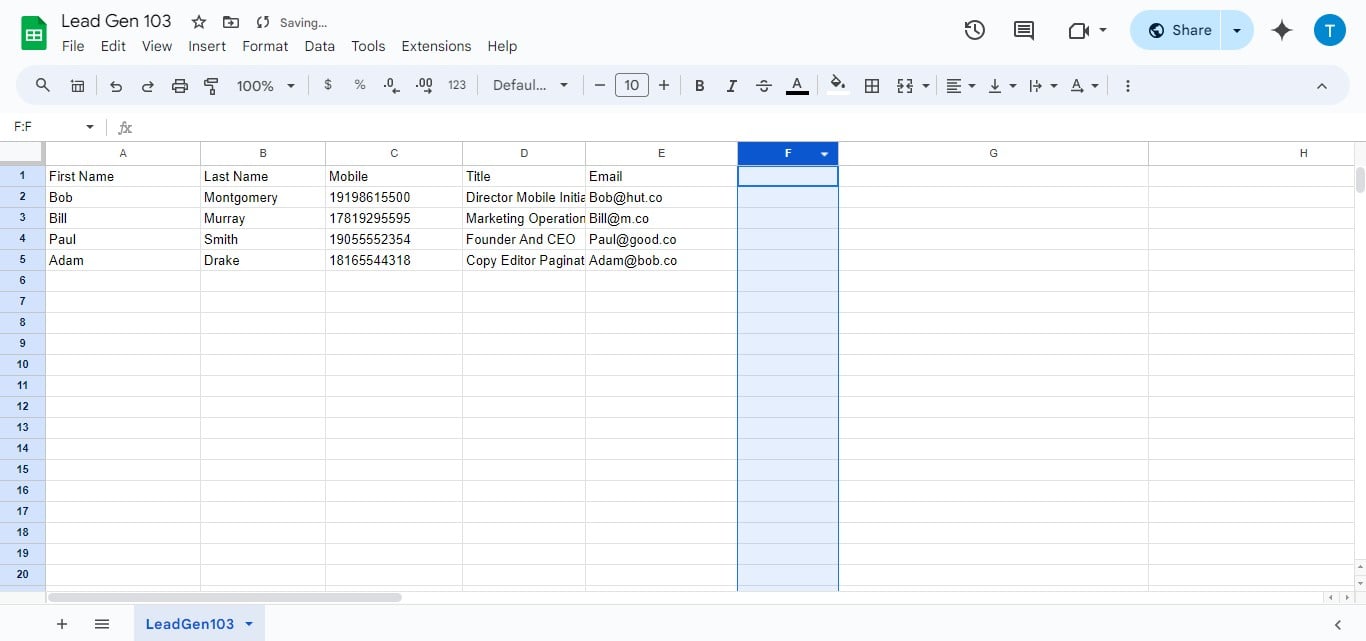Open the Print dialog icon
The height and width of the screenshot is (641, 1366).
179,85
